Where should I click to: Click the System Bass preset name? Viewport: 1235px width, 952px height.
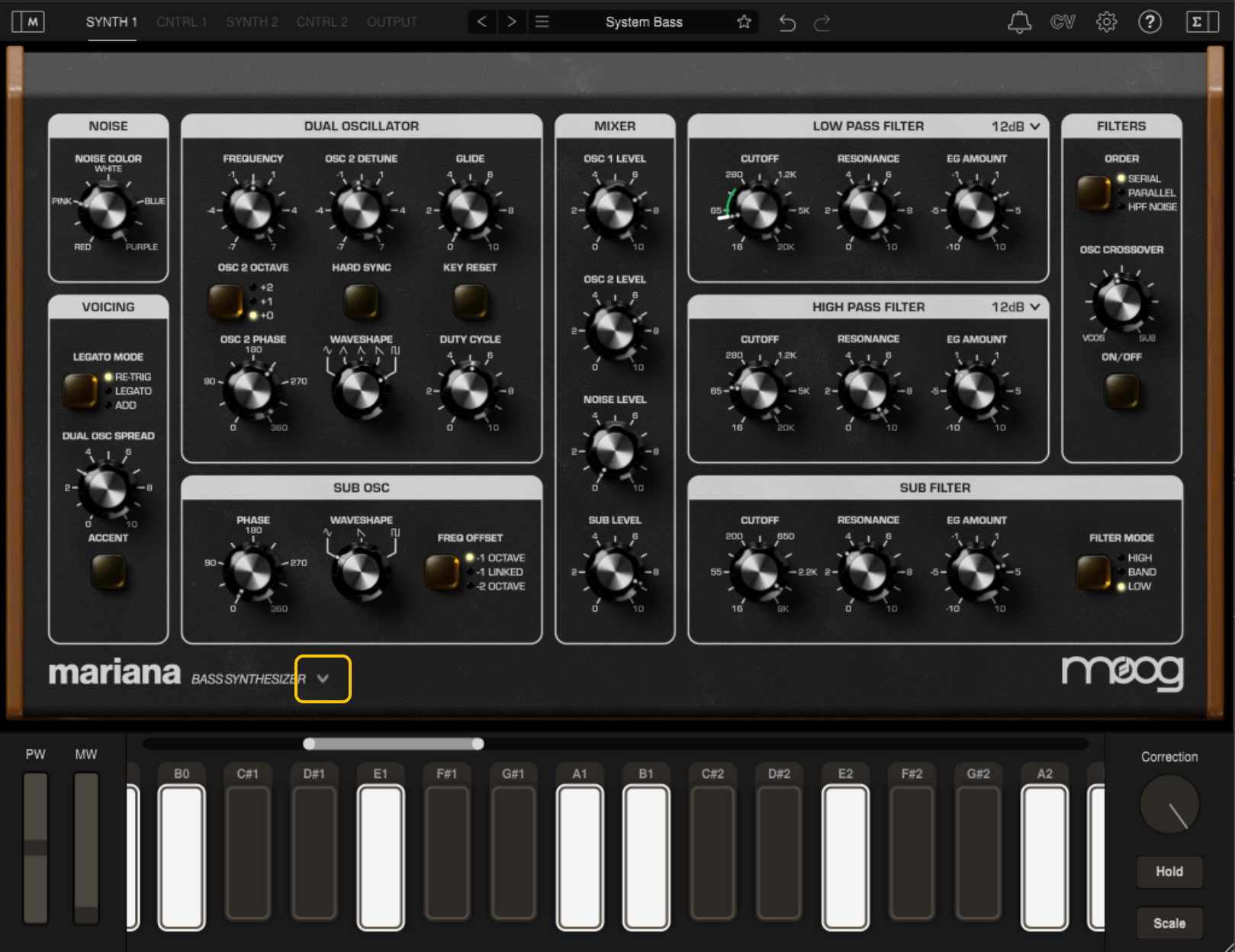(644, 22)
